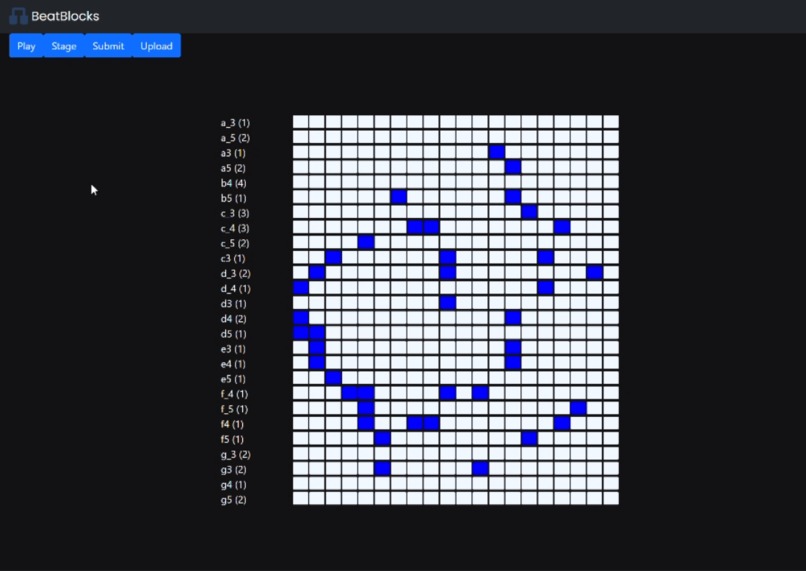Viewport: 806px width, 571px height.
Task: Click the f4 (1) note label
Action: tap(232, 425)
